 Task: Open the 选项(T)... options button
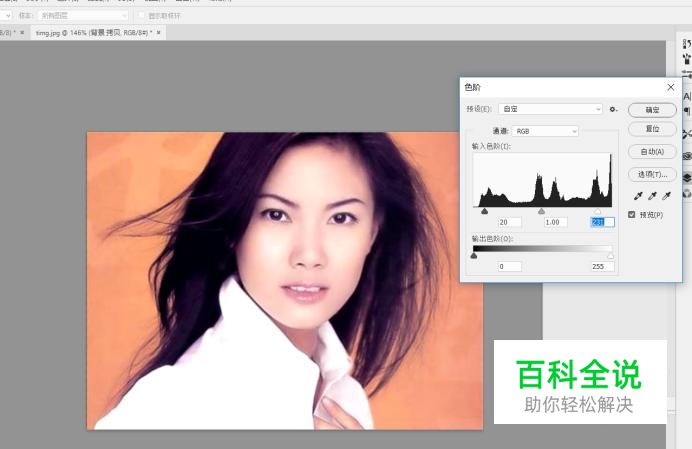point(652,174)
